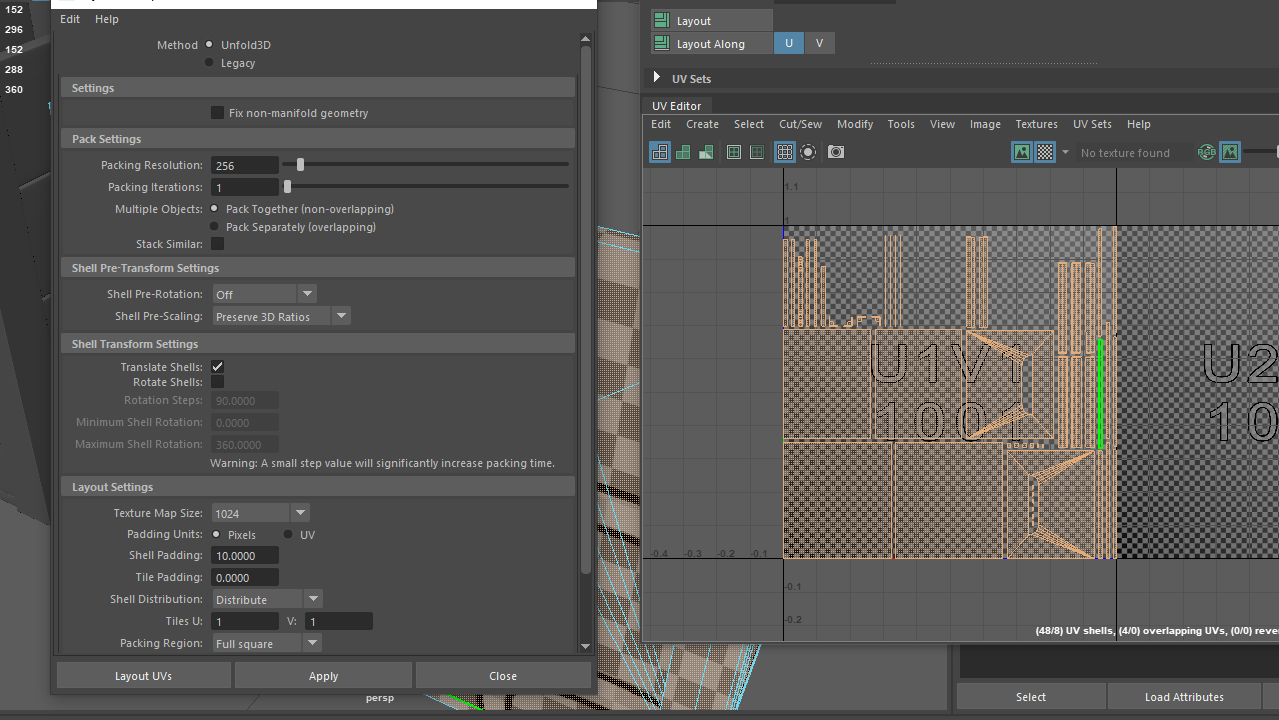Toggle display image icon in UV toolbar
The image size is (1279, 720).
pyautogui.click(x=1022, y=152)
